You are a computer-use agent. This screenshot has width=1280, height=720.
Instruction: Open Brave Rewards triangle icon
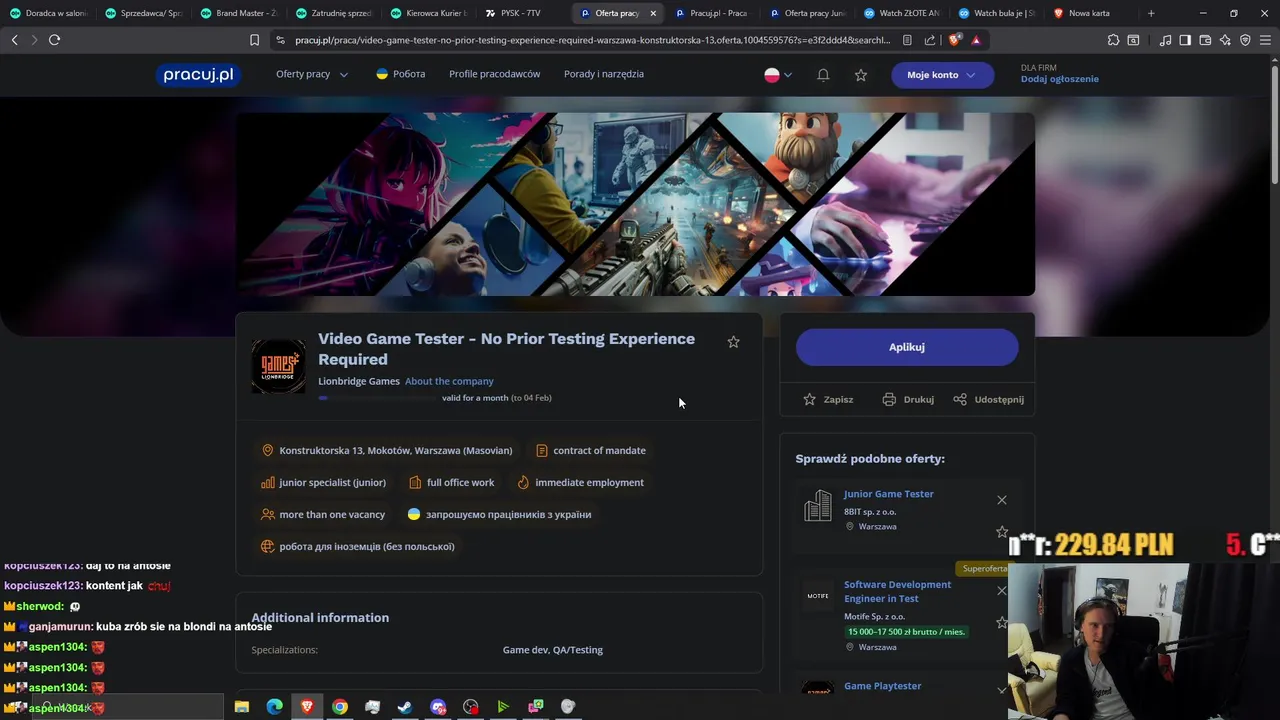(976, 40)
